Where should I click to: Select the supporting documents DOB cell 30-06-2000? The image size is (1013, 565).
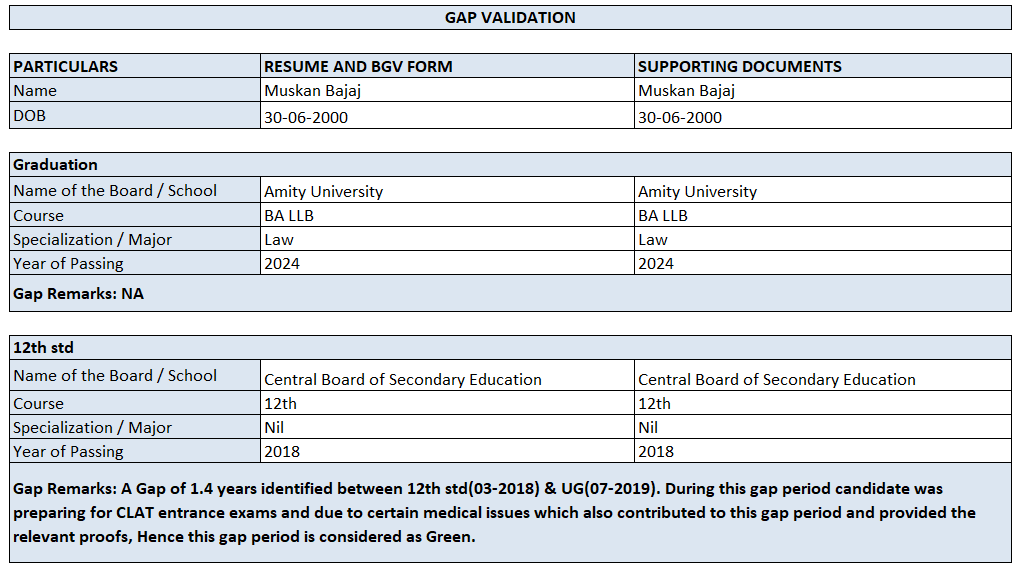pyautogui.click(x=823, y=116)
